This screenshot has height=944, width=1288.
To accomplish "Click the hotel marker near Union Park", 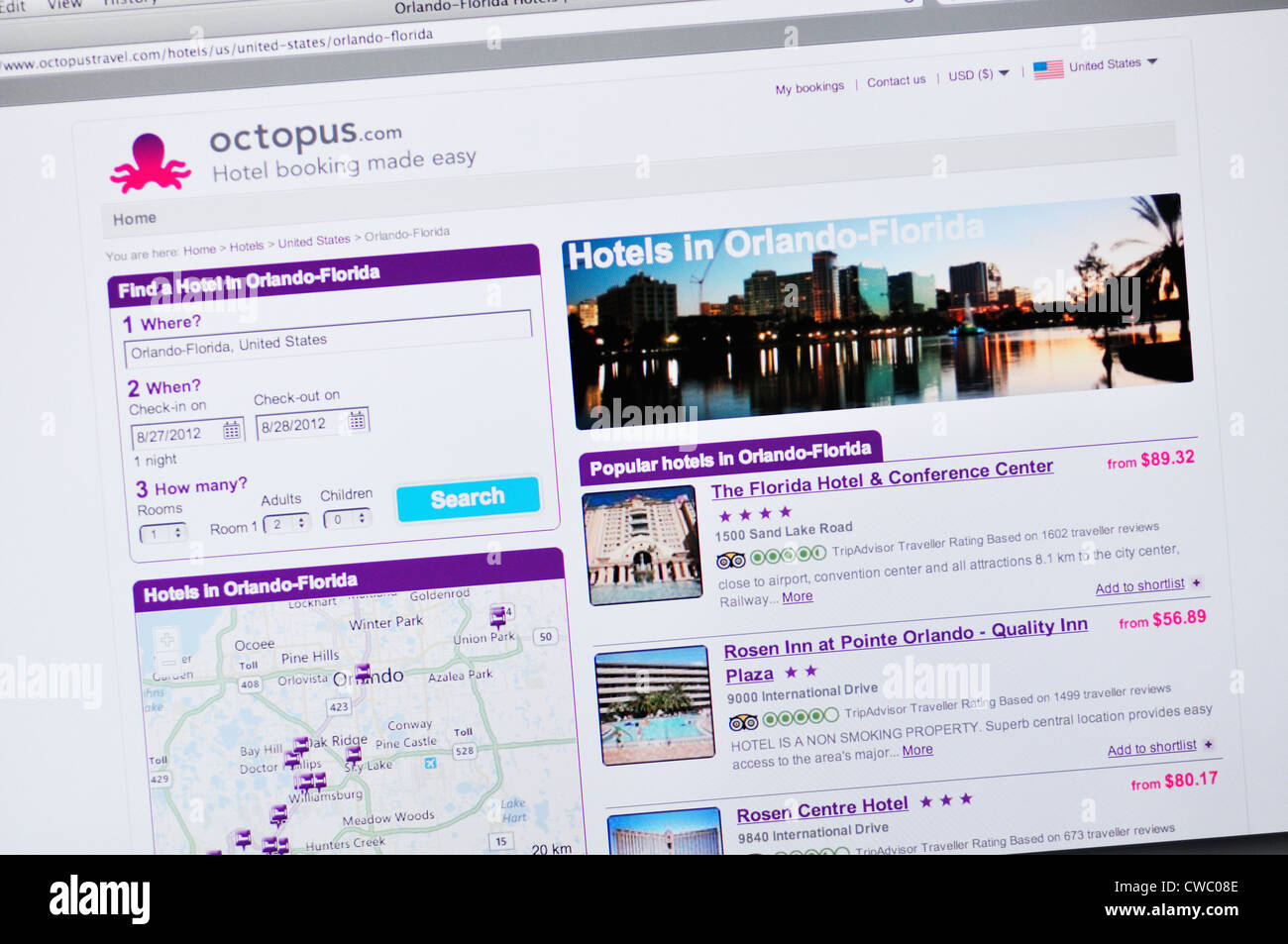I will point(498,617).
